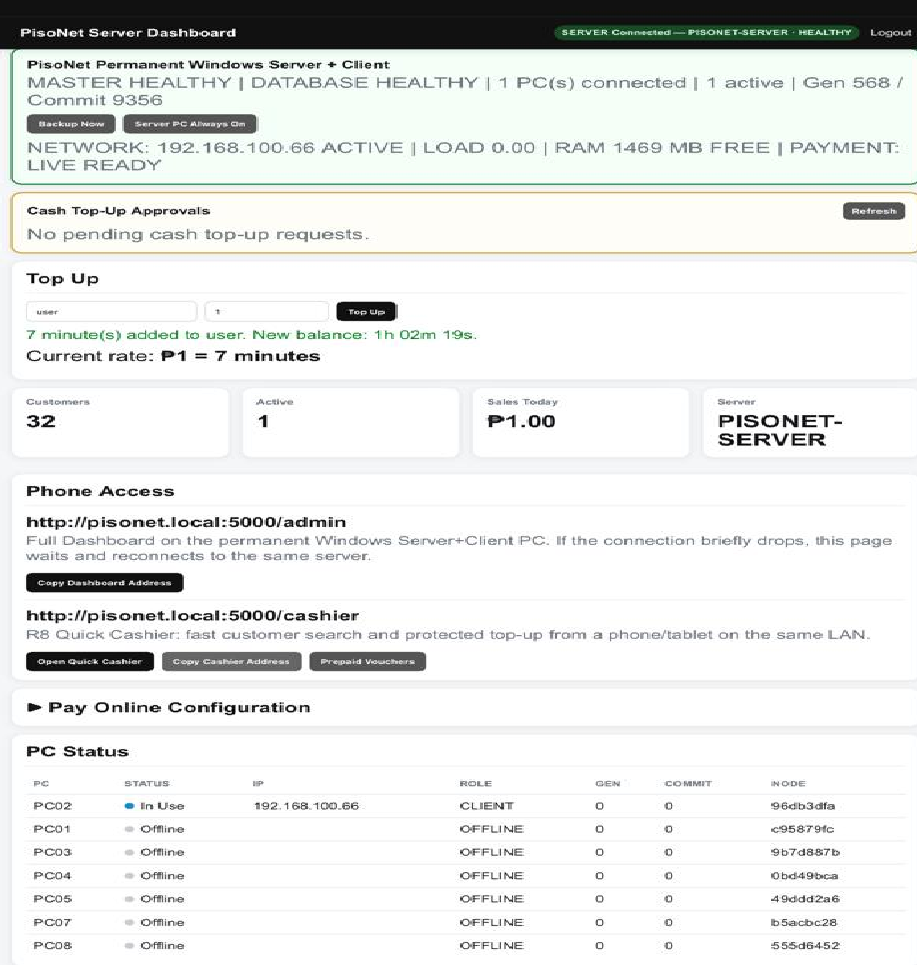Click node ID 49ddd2a6
The image size is (917, 965).
(805, 899)
